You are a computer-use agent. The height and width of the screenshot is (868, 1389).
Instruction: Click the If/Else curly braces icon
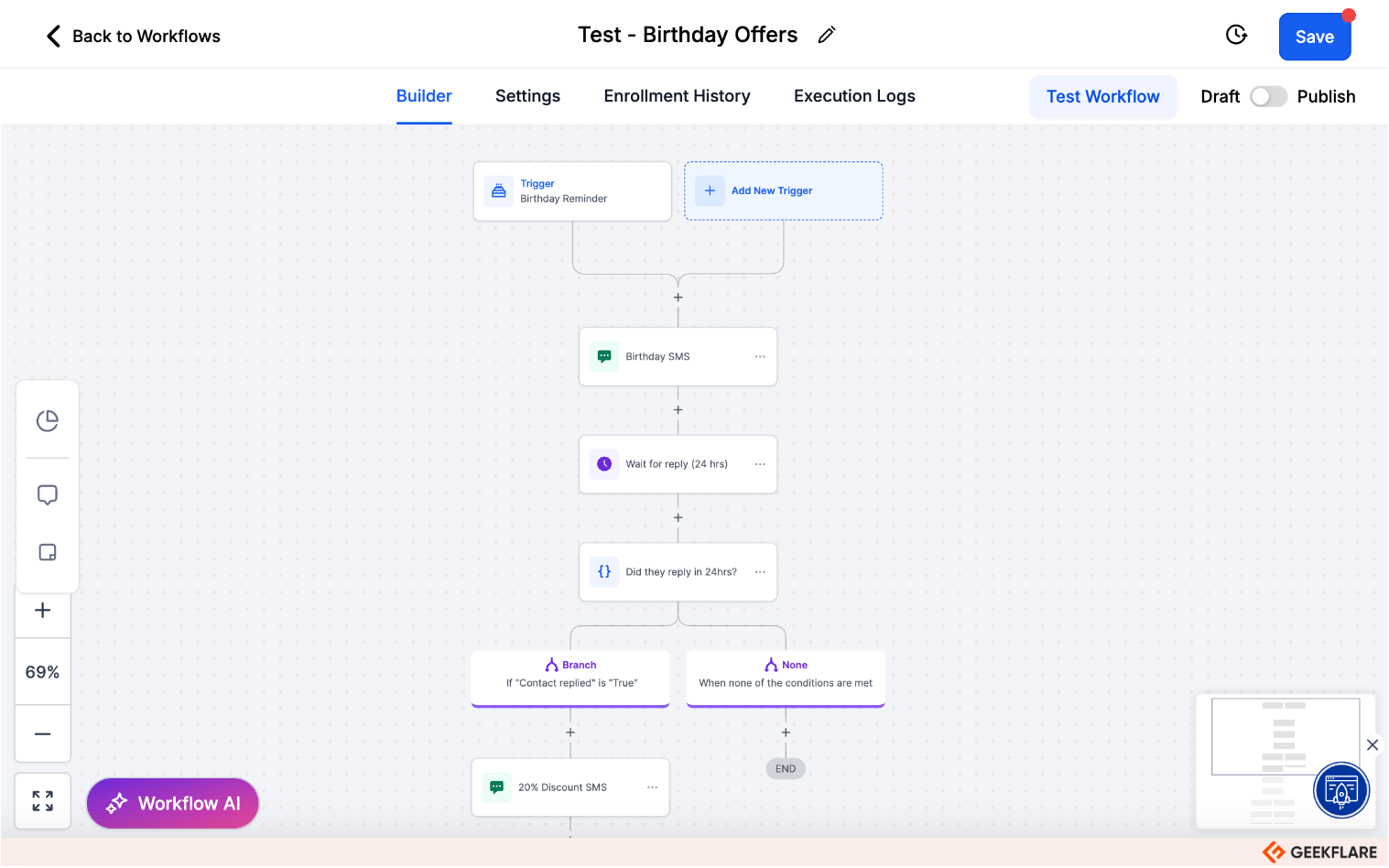point(604,571)
